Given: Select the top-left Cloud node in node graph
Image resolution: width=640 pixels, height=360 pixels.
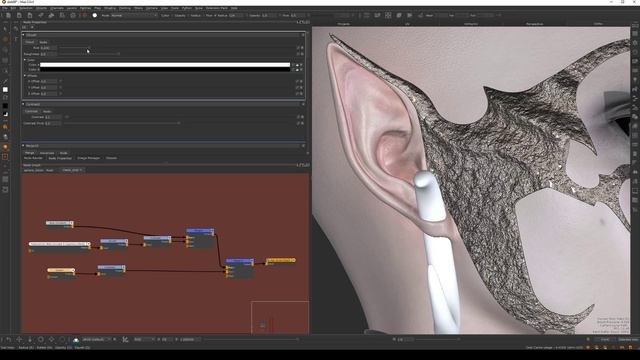Looking at the screenshot, I should [x=60, y=224].
